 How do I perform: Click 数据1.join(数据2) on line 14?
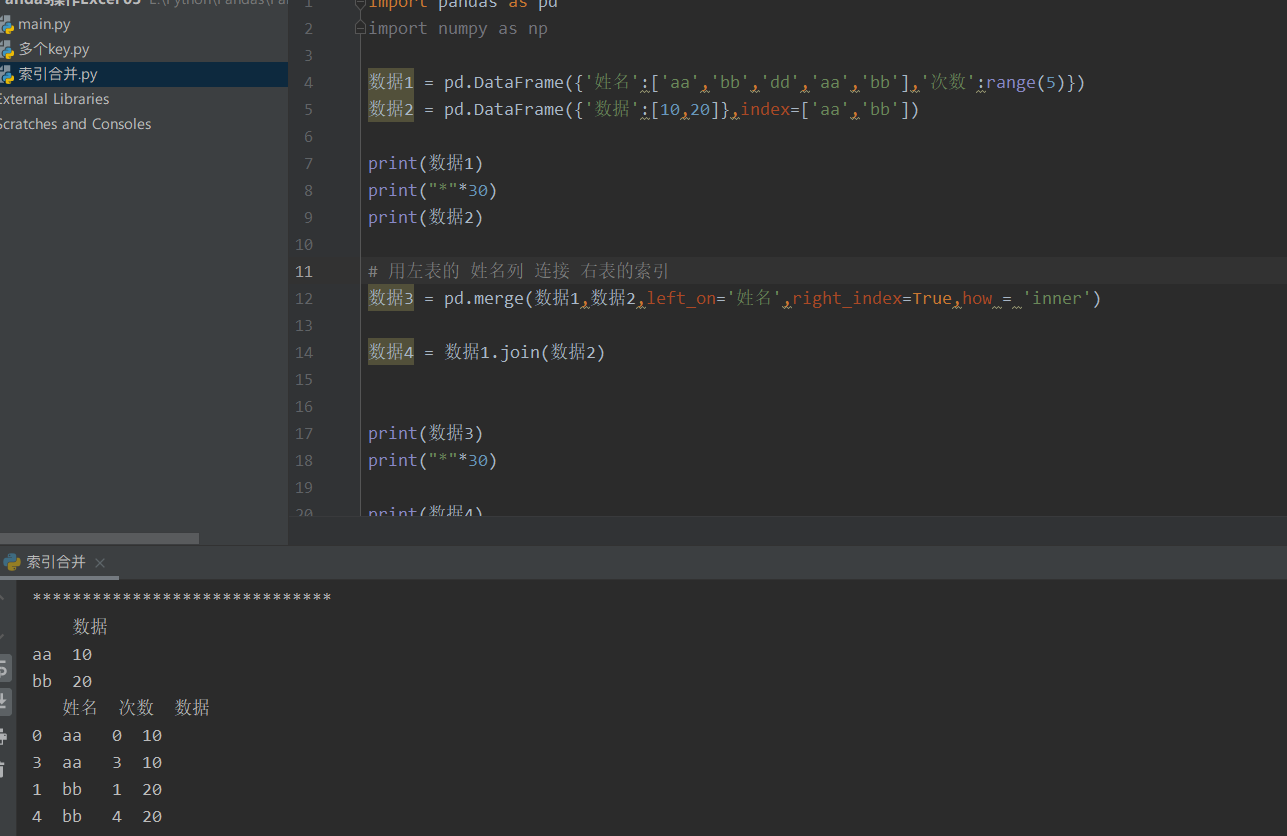point(525,352)
